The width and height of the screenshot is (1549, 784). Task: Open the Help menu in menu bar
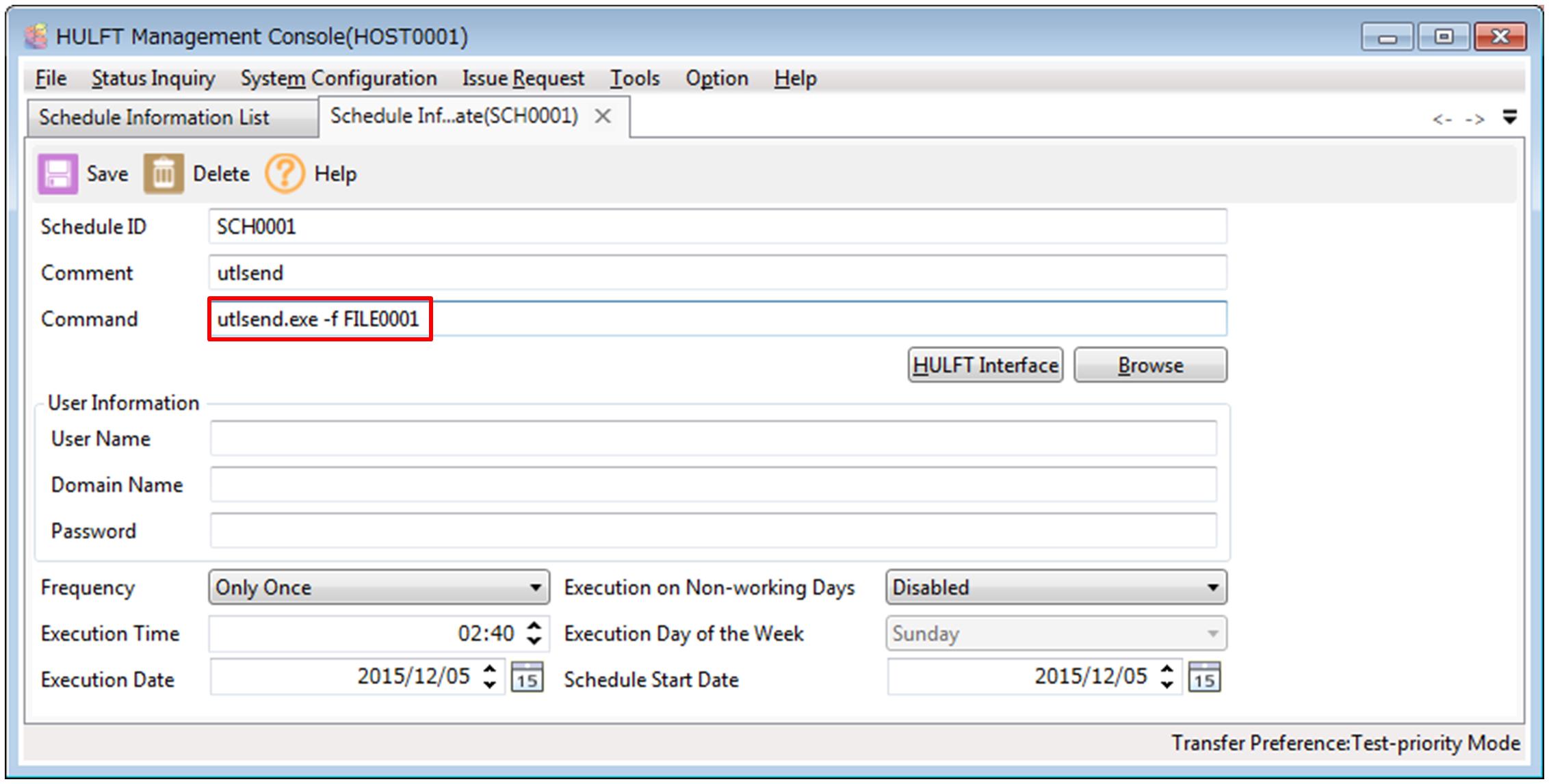click(x=795, y=79)
